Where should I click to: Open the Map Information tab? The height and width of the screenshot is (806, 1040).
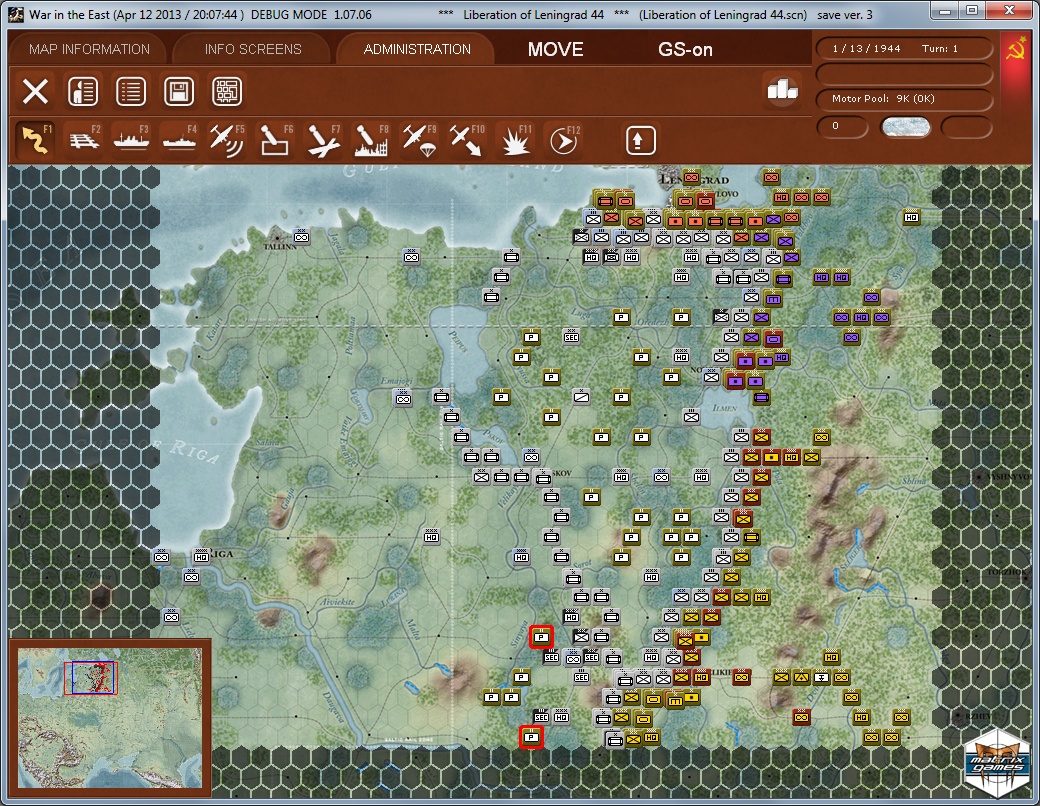tap(89, 49)
